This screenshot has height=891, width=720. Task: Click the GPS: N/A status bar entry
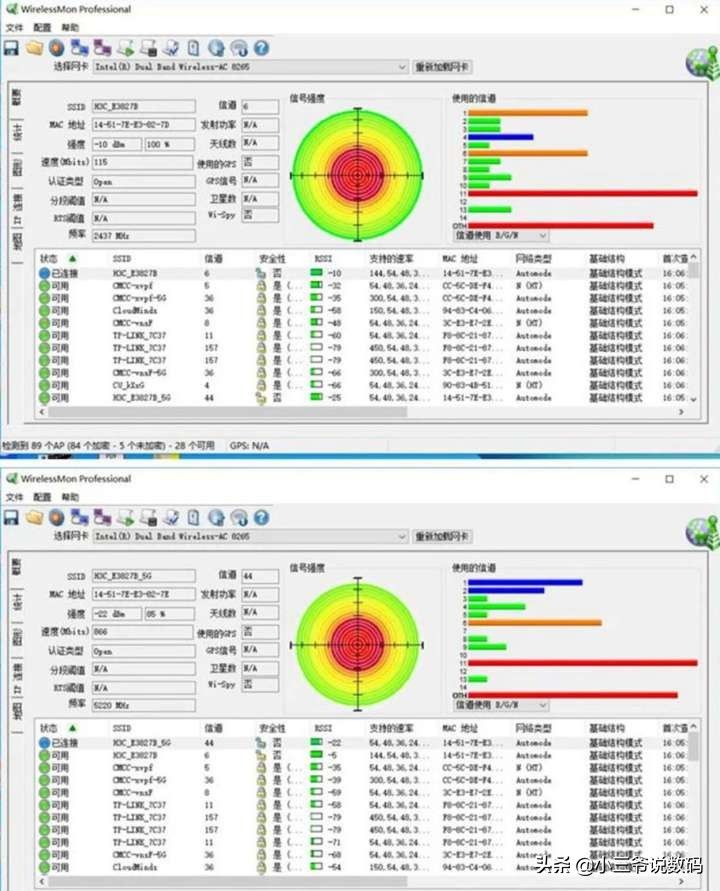(x=249, y=446)
